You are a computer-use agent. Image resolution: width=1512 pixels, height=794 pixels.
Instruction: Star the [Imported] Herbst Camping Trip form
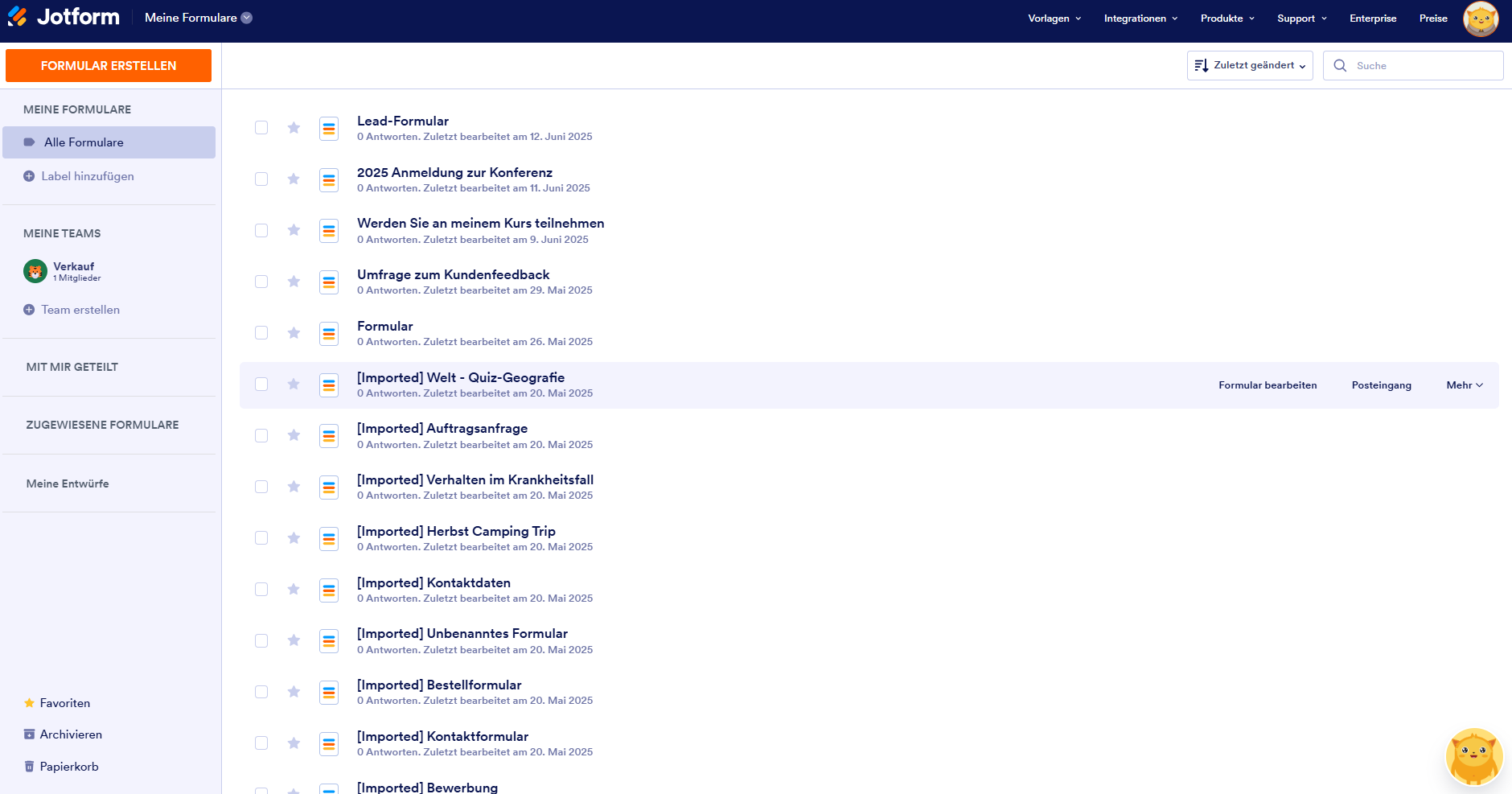tap(294, 538)
